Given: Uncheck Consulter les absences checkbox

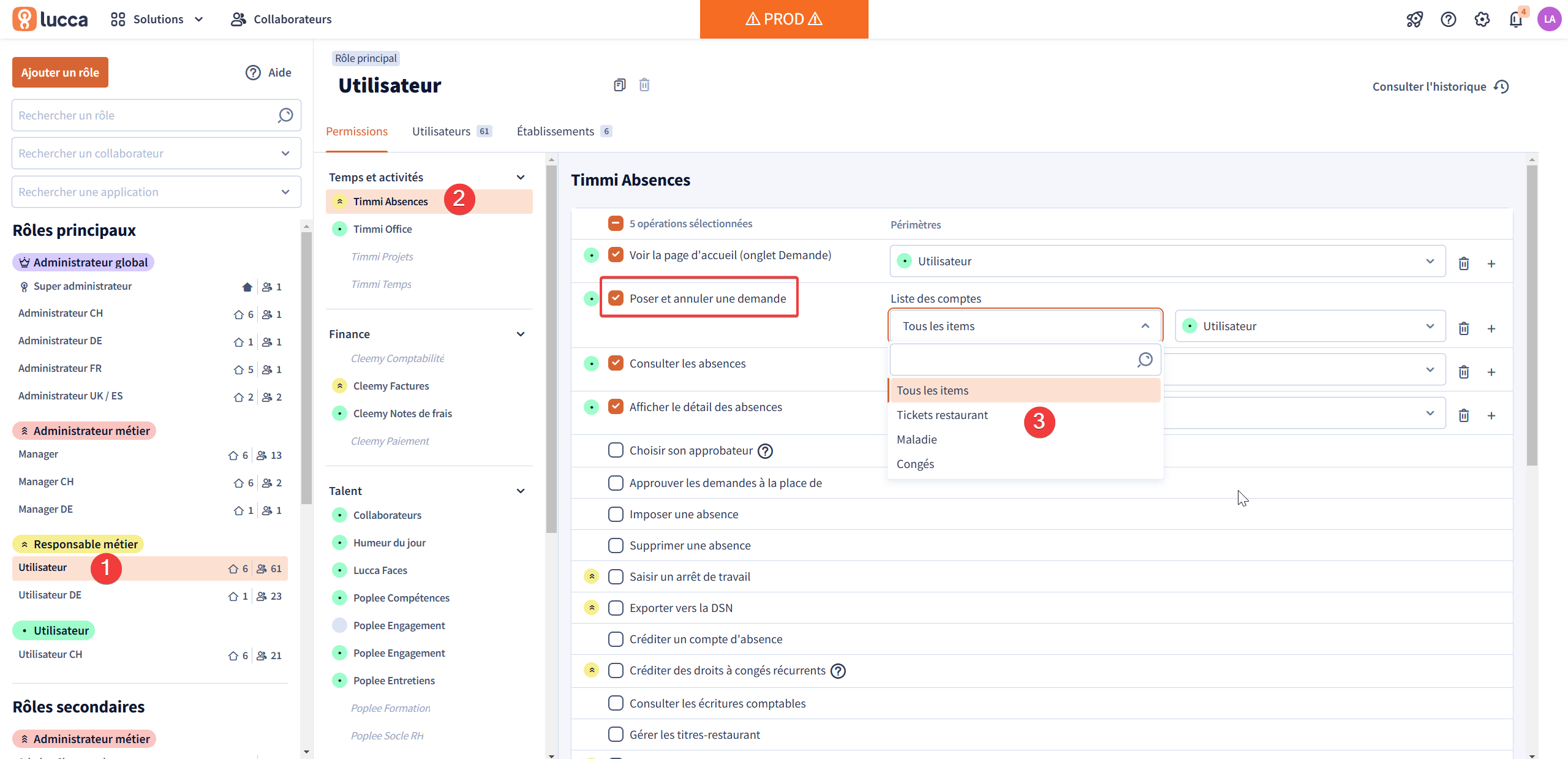Looking at the screenshot, I should [x=616, y=363].
